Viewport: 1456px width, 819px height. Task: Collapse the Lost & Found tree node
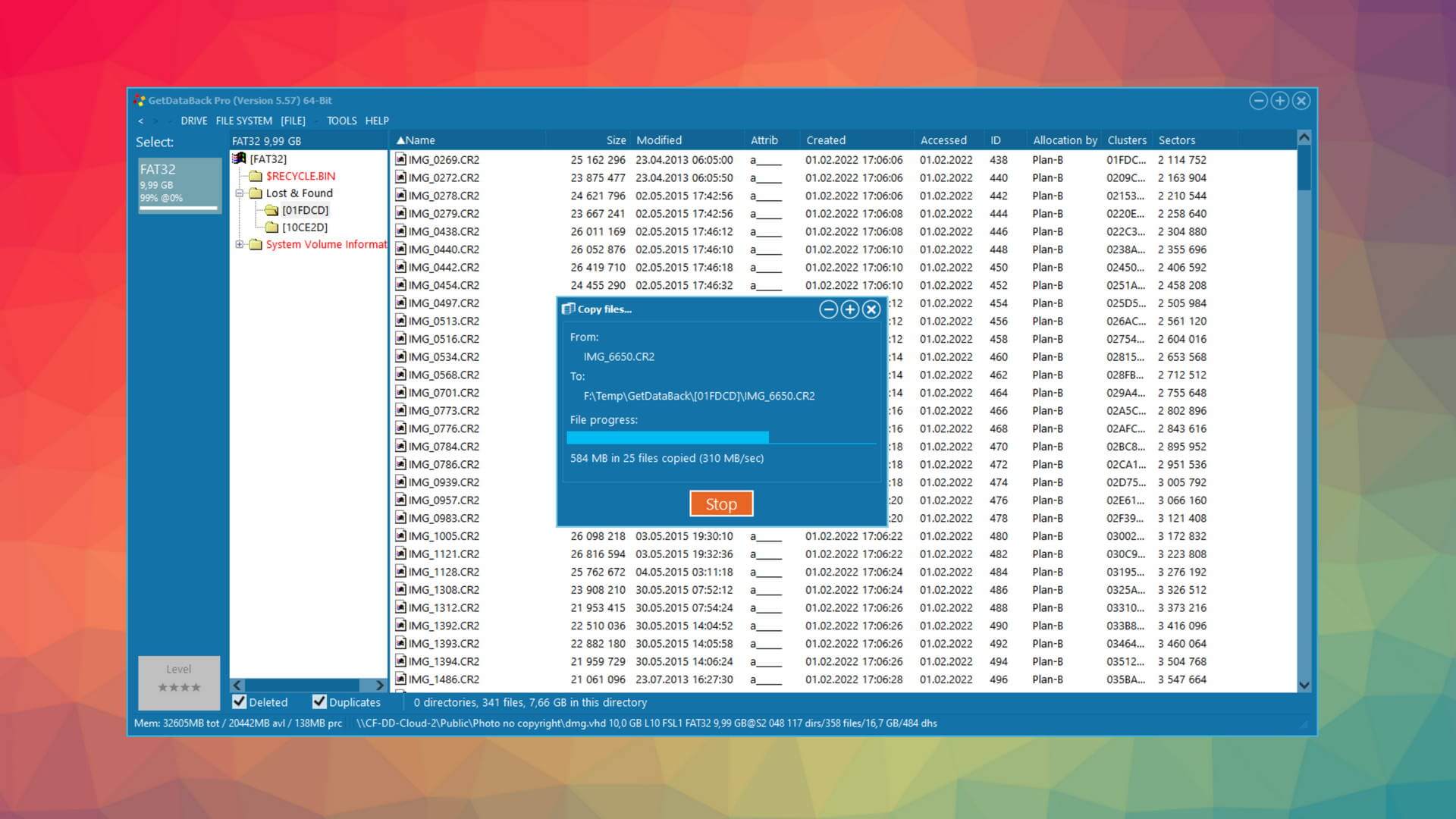click(239, 193)
